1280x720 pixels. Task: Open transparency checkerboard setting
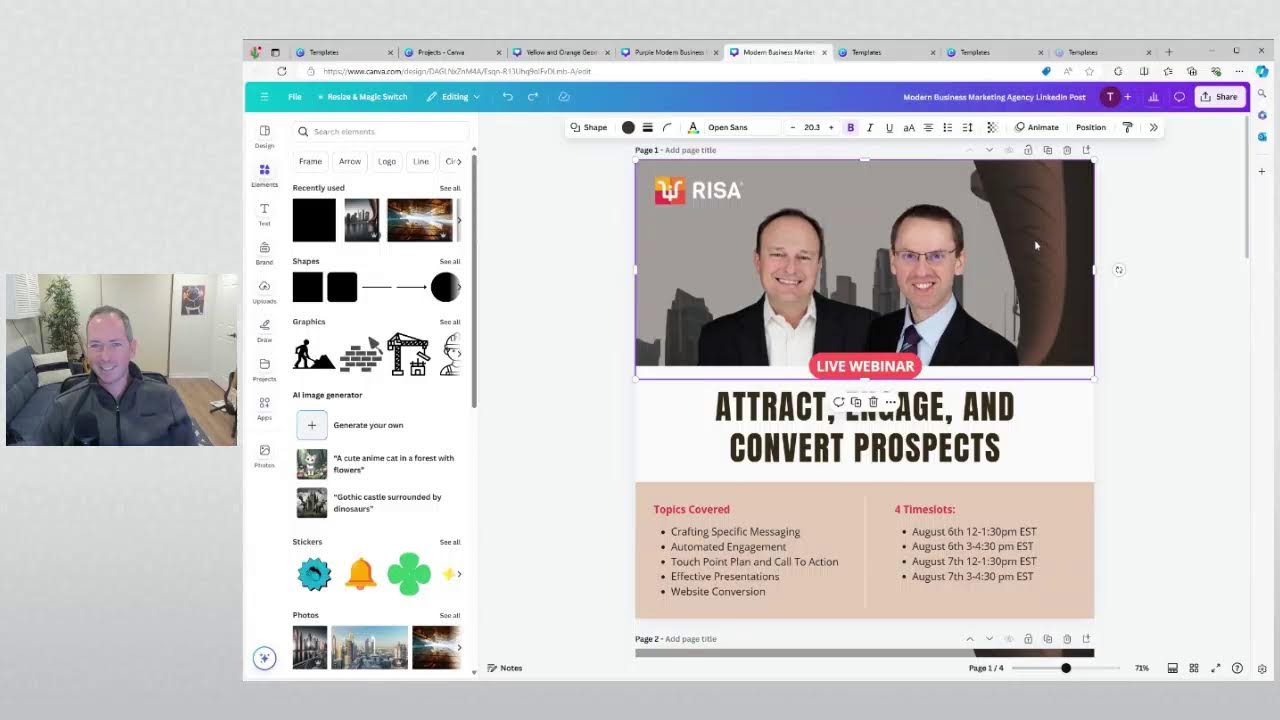point(992,127)
